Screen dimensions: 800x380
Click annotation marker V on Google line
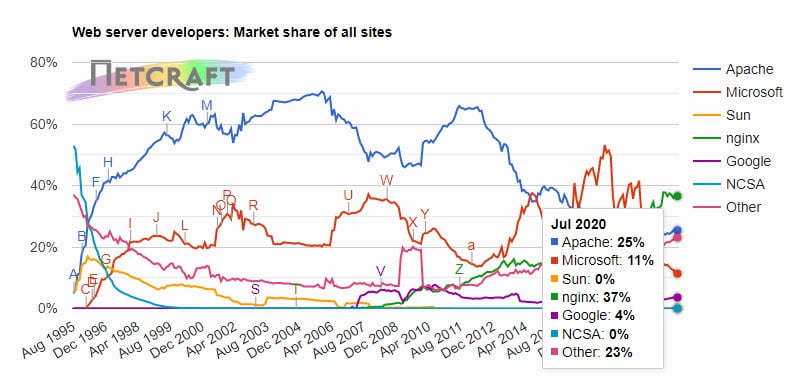(381, 270)
